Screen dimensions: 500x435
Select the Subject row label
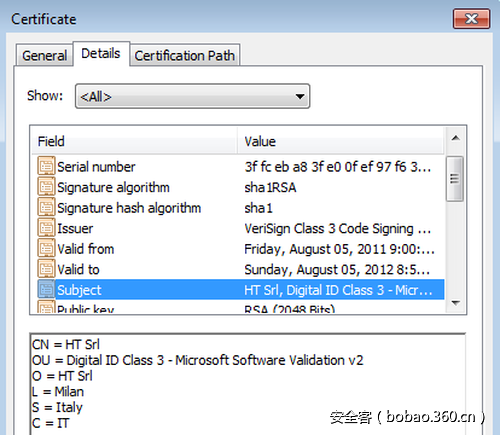[x=79, y=290]
